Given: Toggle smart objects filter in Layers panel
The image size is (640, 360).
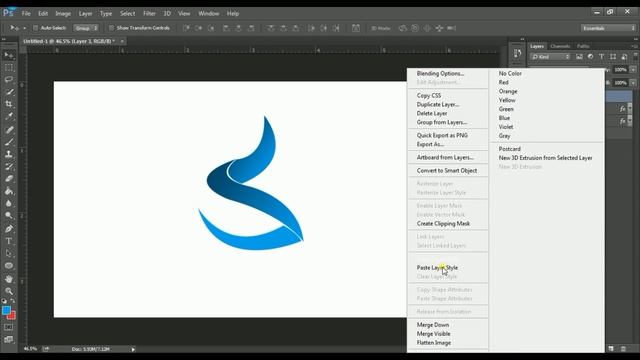Looking at the screenshot, I should coord(624,57).
